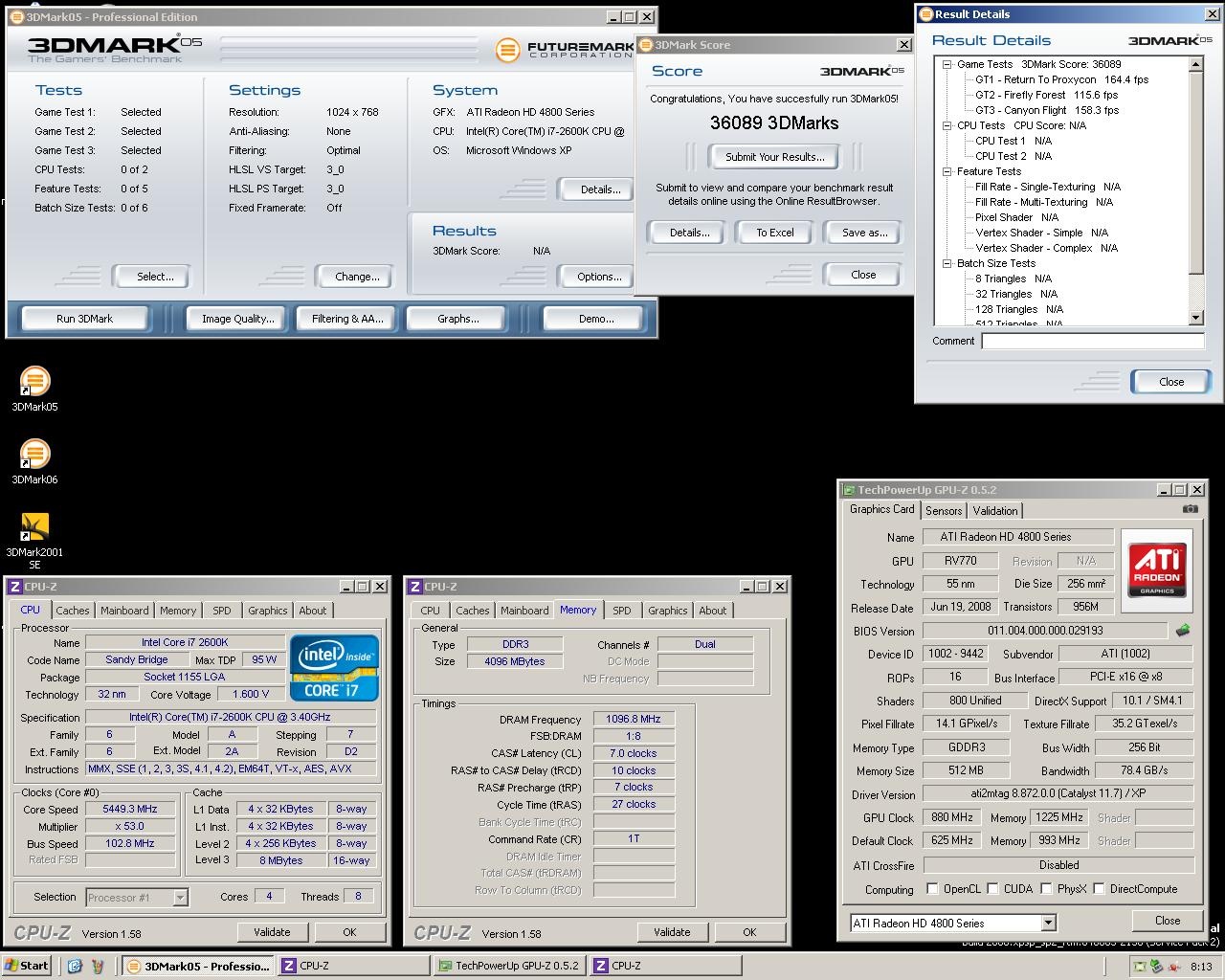
Task: Launch the 3DMark2001 SE desktop icon
Action: pyautogui.click(x=34, y=527)
